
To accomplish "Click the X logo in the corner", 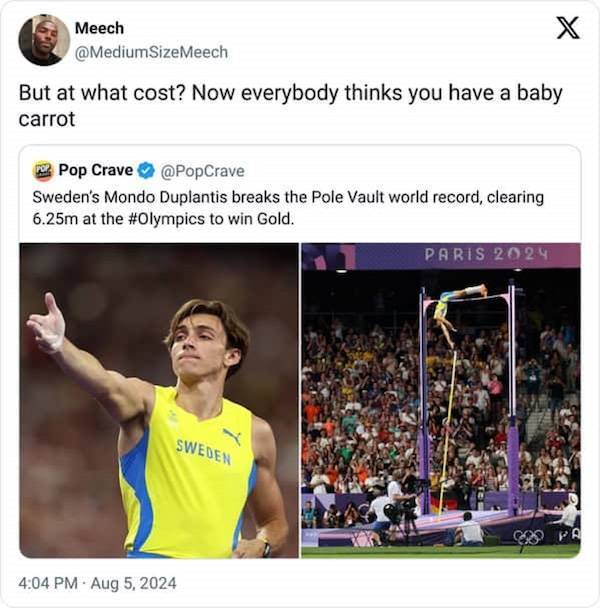I will (x=567, y=29).
